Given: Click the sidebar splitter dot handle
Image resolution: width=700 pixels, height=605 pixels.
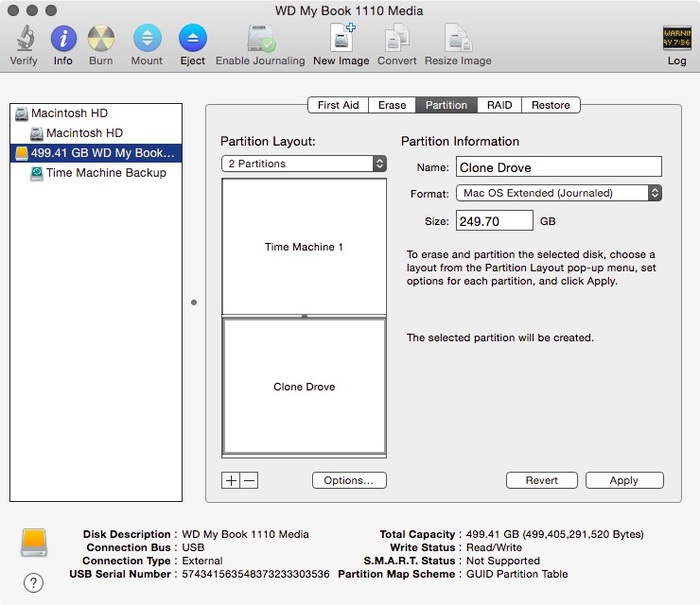Looking at the screenshot, I should pyautogui.click(x=194, y=302).
